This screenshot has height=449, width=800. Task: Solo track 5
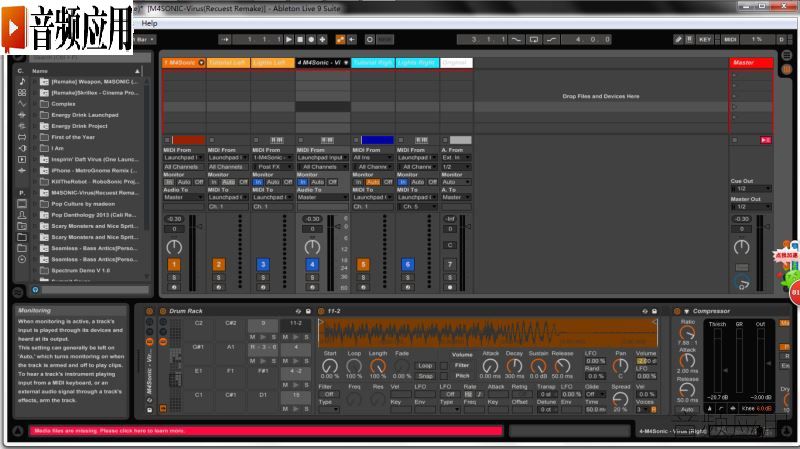pyautogui.click(x=363, y=278)
